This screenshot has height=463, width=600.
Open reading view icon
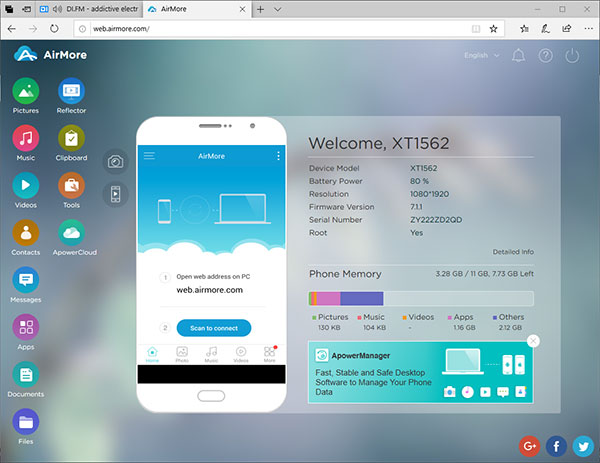point(476,29)
